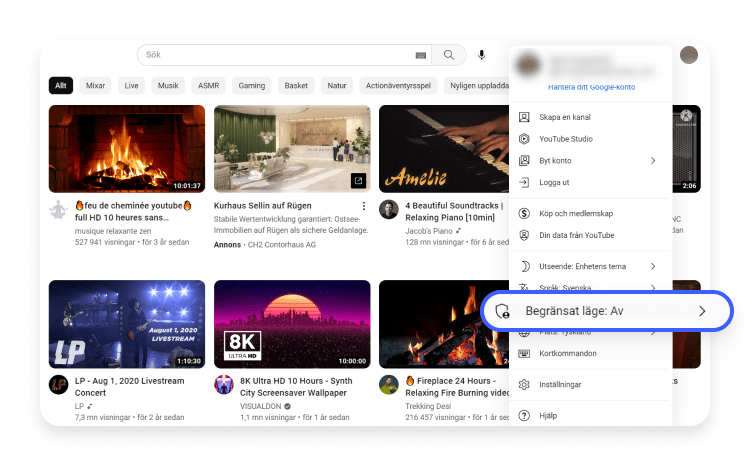Click the Byt konto icon
The width and height of the screenshot is (750, 466).
click(x=524, y=161)
